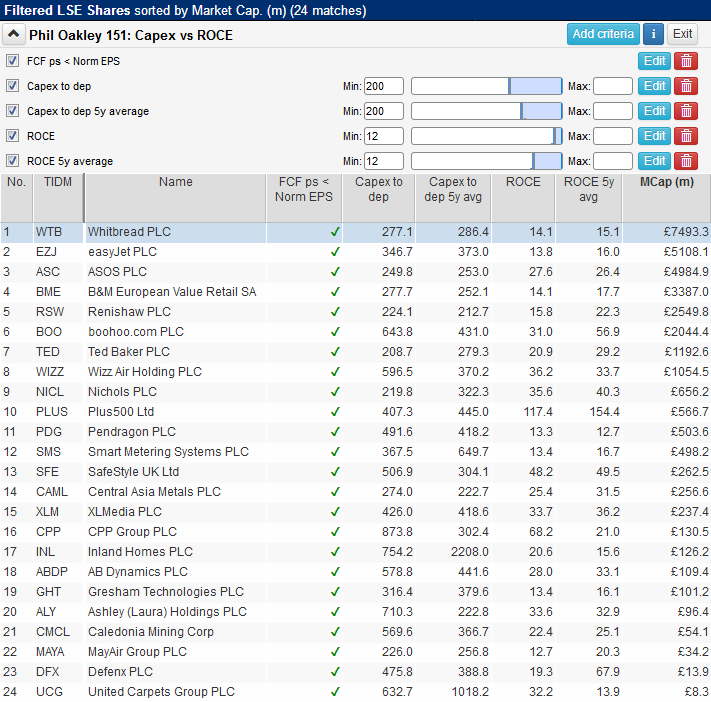711x702 pixels.
Task: Select the boohoo.com PLC row
Action: (x=356, y=332)
